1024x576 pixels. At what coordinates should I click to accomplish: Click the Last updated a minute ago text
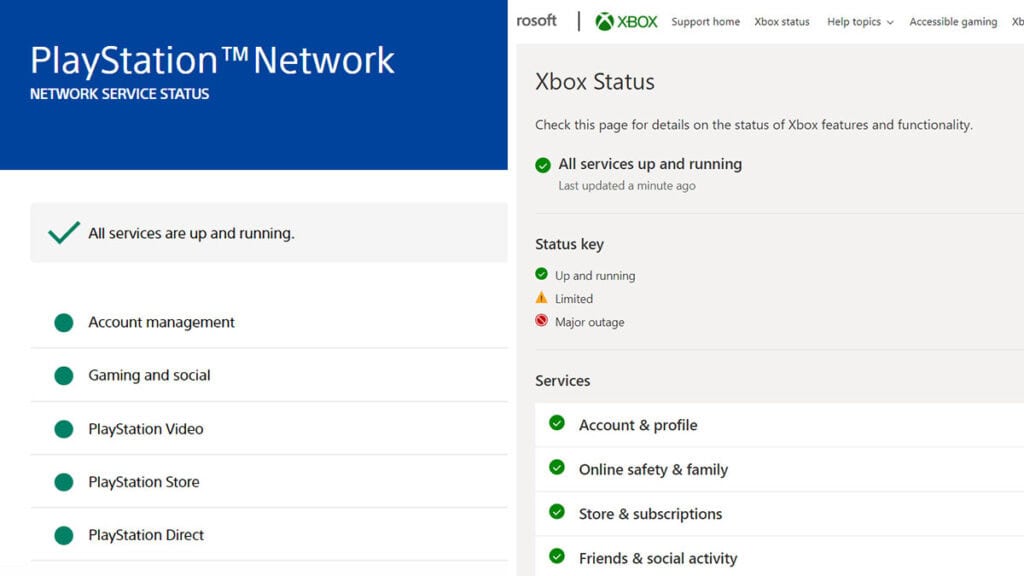coord(628,185)
